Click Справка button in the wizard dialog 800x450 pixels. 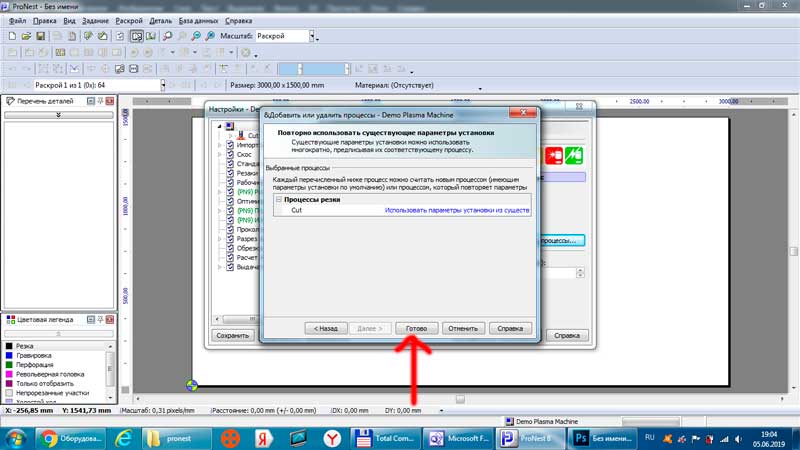tap(510, 329)
